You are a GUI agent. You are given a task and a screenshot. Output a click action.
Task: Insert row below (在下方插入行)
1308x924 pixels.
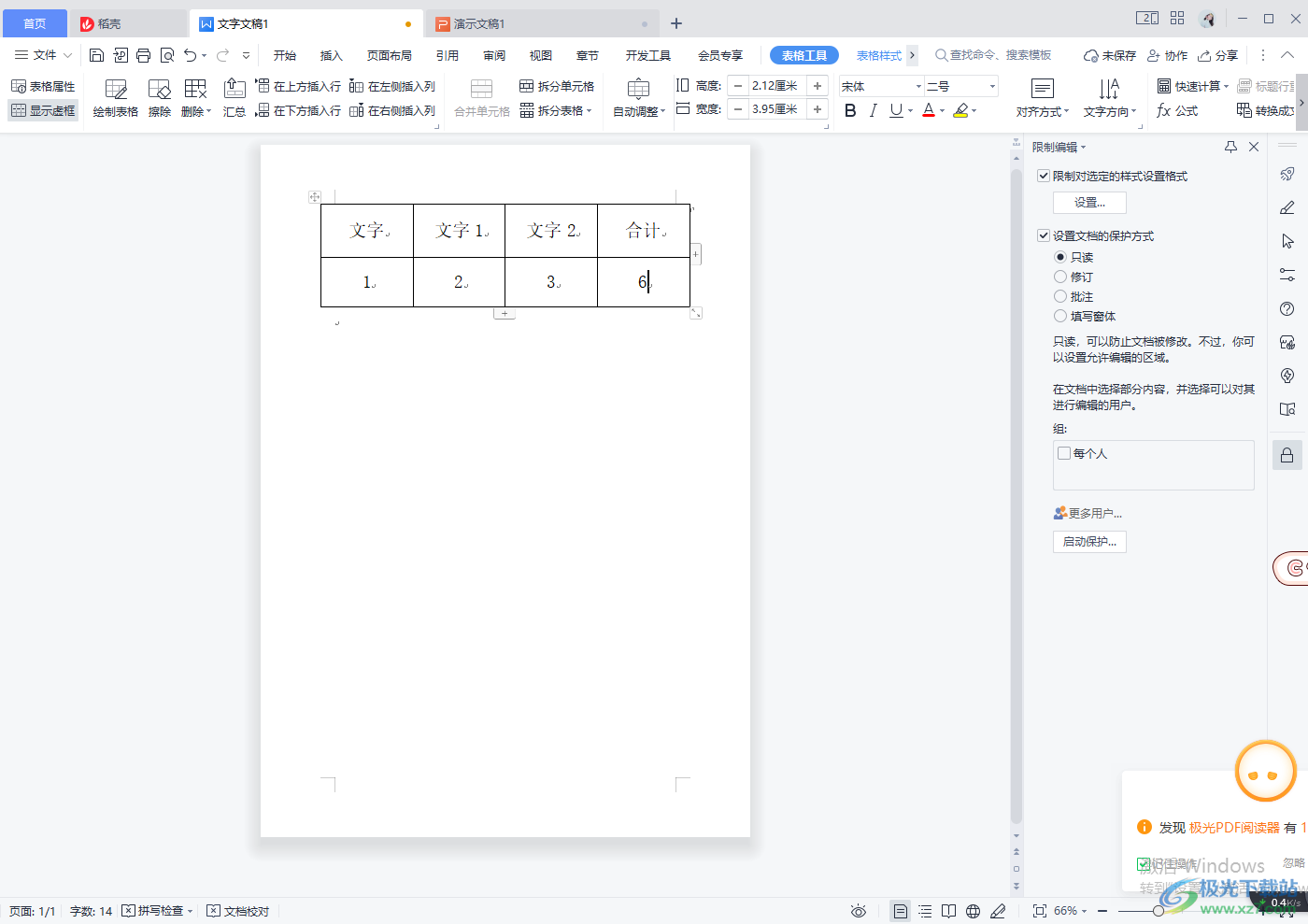click(x=298, y=110)
